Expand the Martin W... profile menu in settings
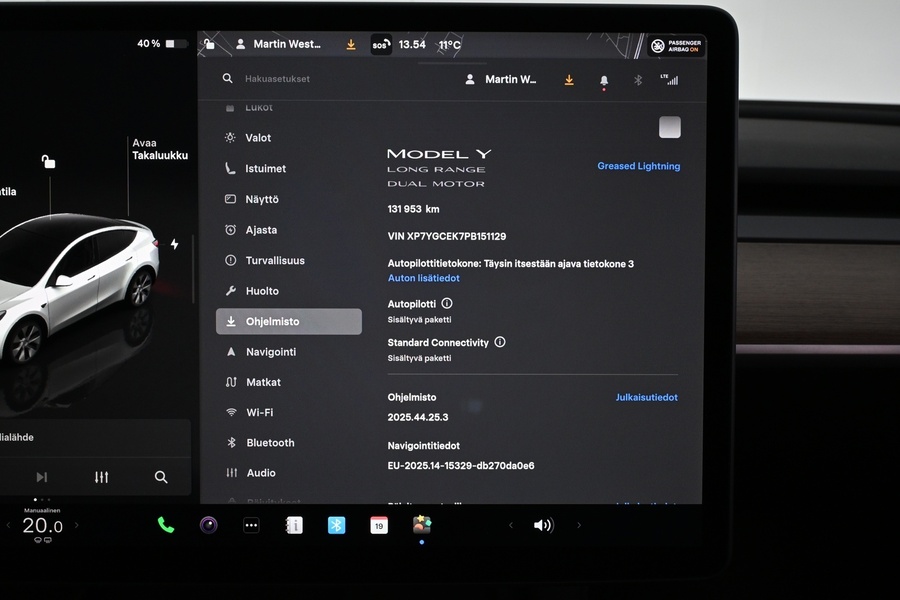The image size is (900, 600). tap(503, 80)
